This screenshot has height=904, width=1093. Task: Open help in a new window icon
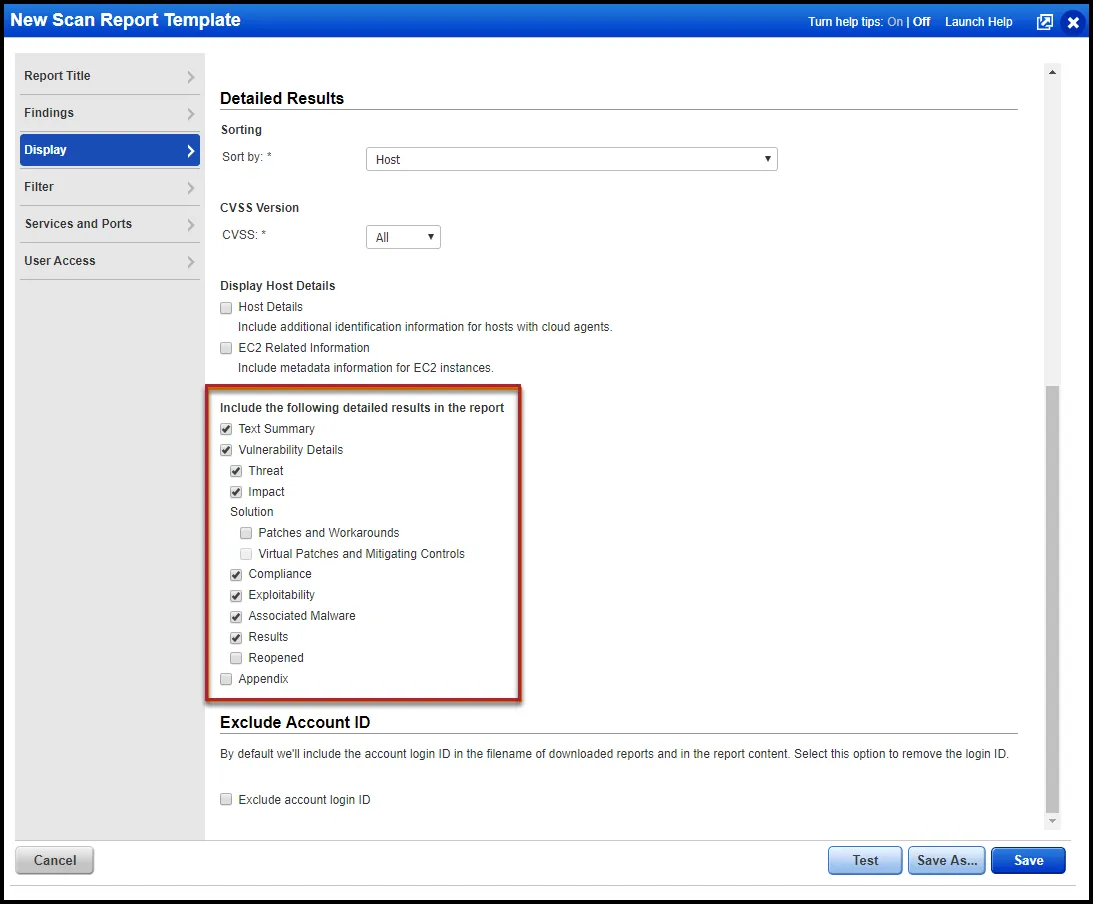point(1044,22)
